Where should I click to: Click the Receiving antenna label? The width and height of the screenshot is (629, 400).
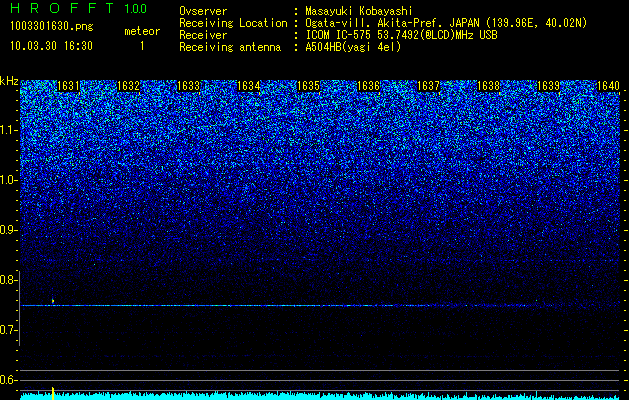pos(230,47)
